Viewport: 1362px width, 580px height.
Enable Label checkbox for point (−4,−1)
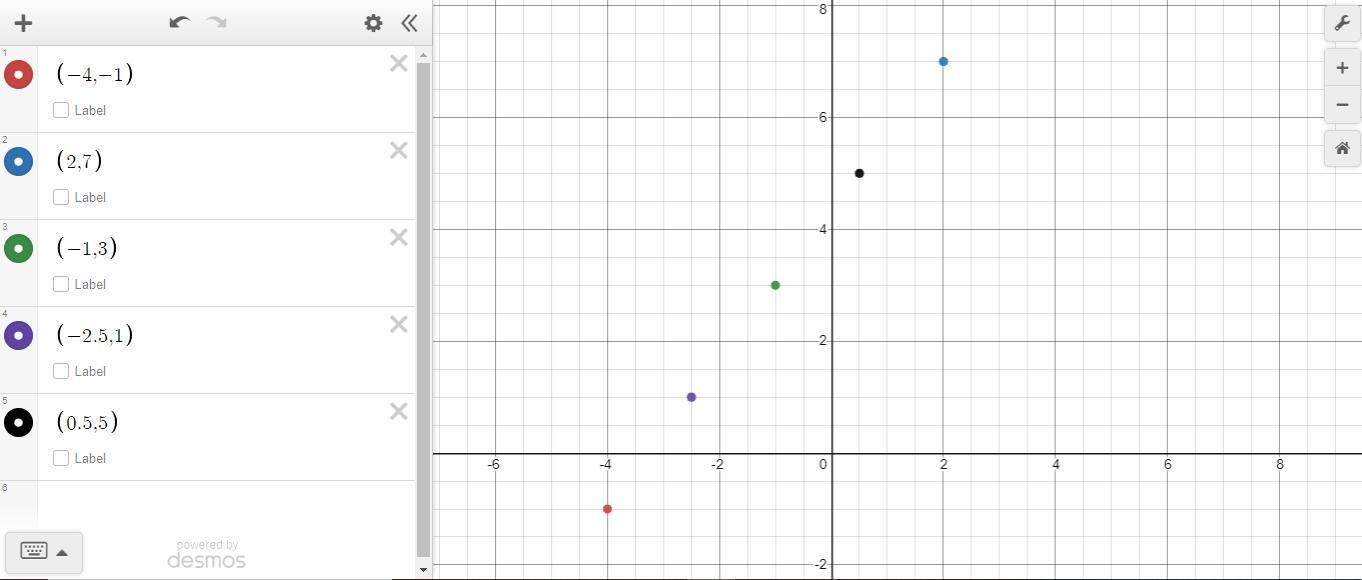coord(61,110)
